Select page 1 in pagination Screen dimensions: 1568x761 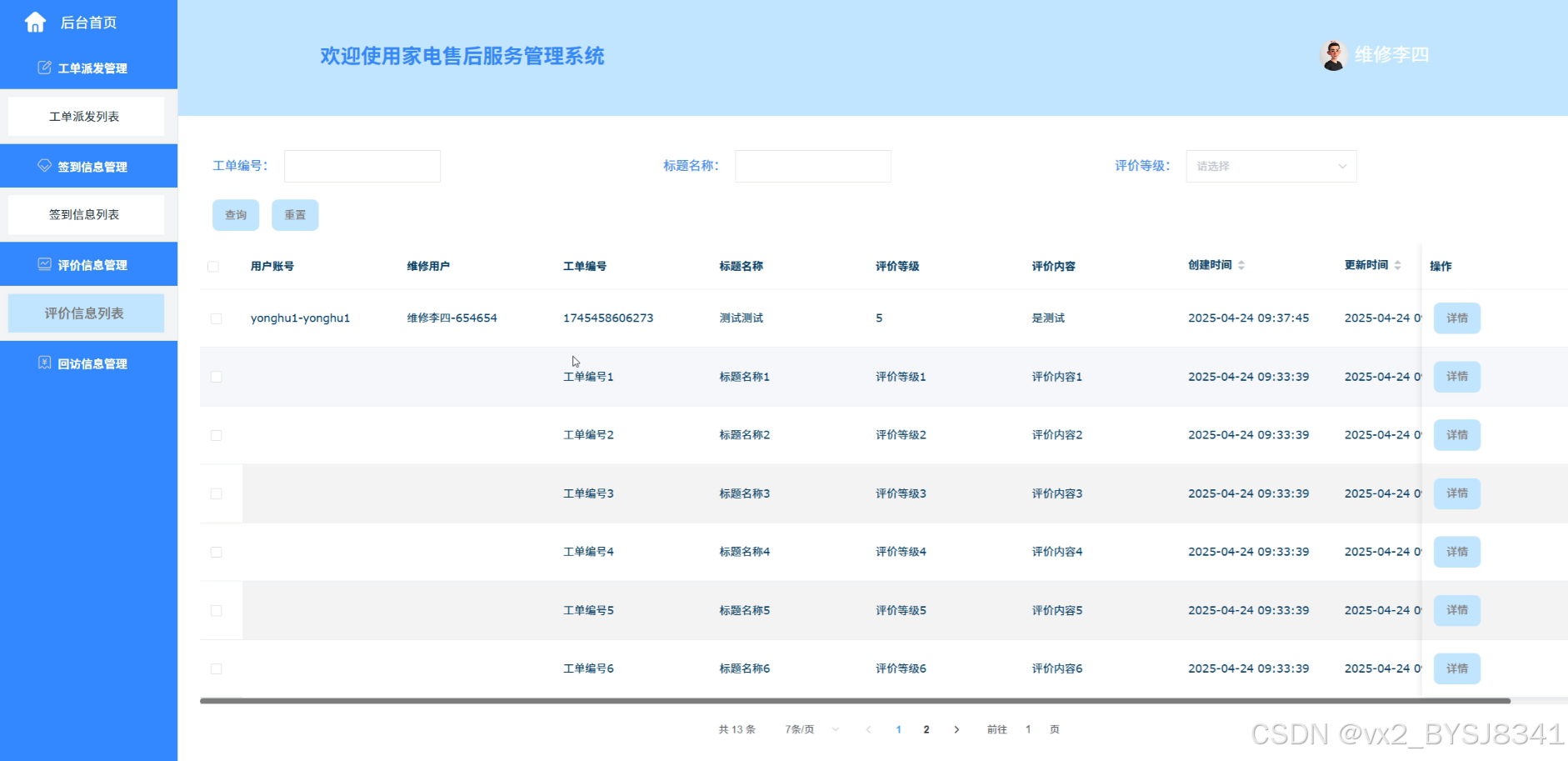898,729
